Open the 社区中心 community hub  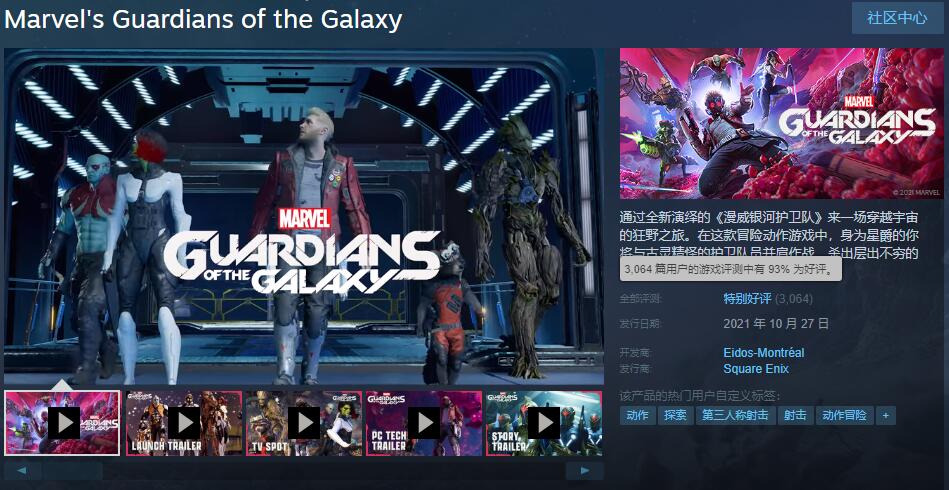[897, 18]
